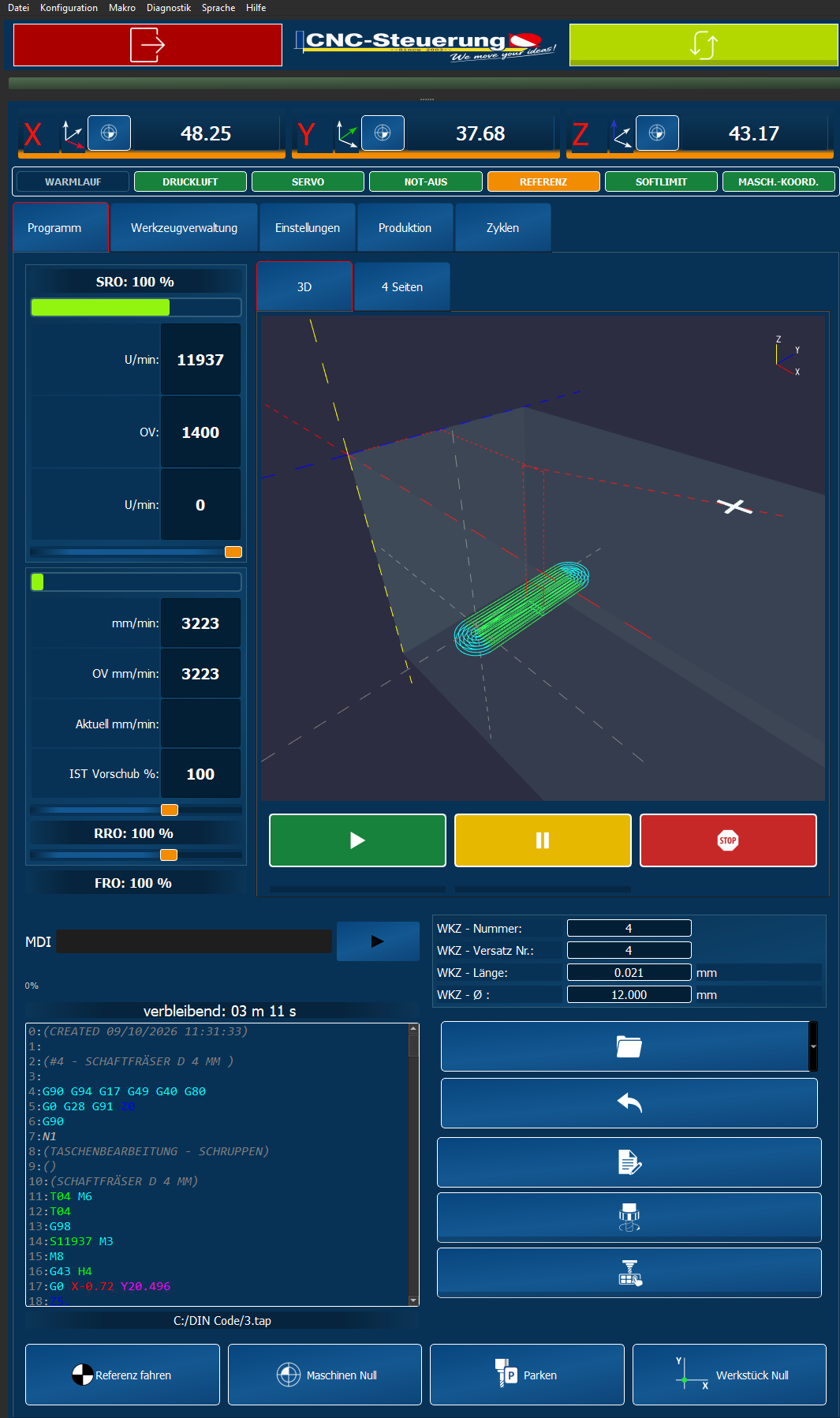Open the Datei menu

(18, 8)
